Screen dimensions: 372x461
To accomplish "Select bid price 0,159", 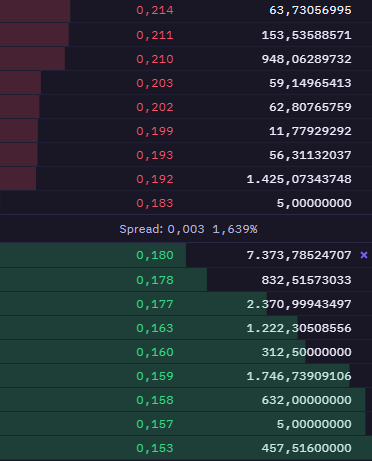I will [155, 376].
